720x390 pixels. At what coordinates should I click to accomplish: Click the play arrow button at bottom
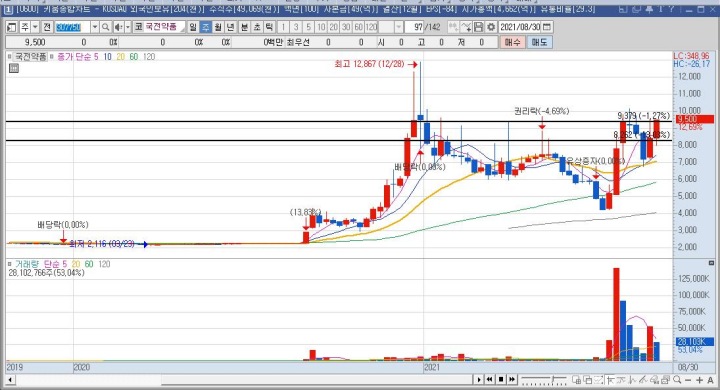(479, 379)
